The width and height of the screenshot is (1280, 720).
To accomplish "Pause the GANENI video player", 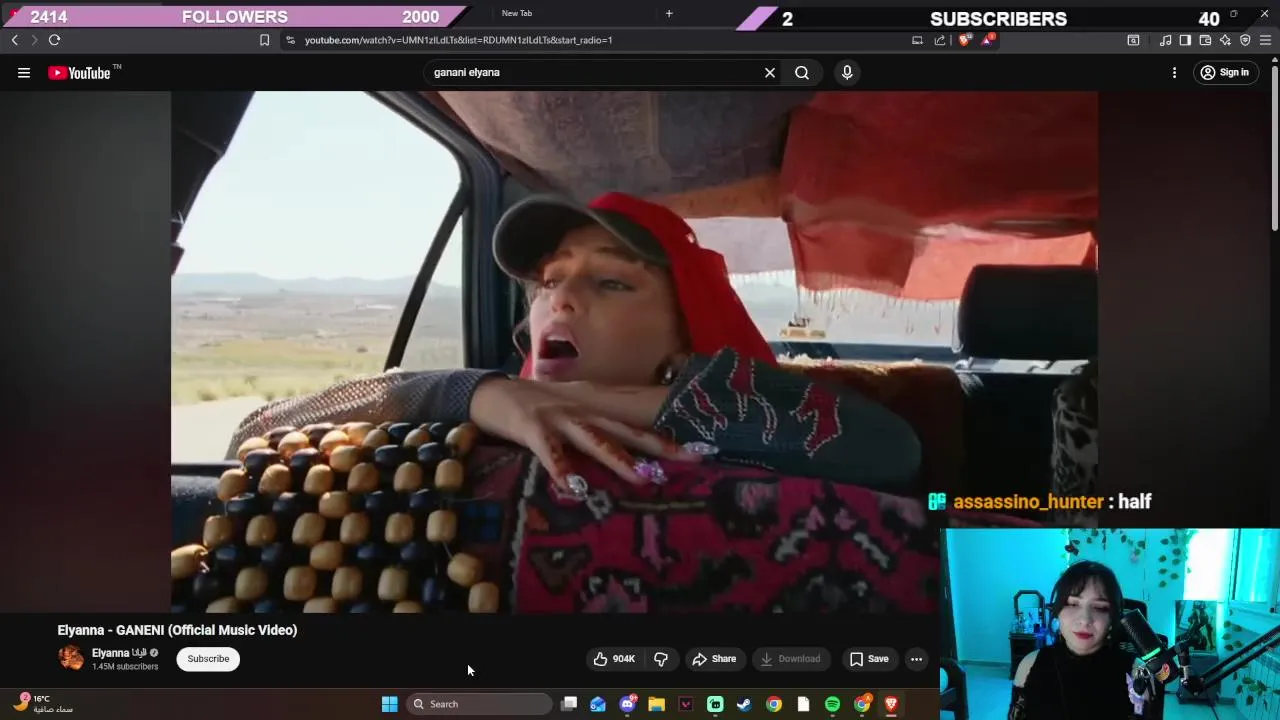I will pyautogui.click(x=634, y=351).
